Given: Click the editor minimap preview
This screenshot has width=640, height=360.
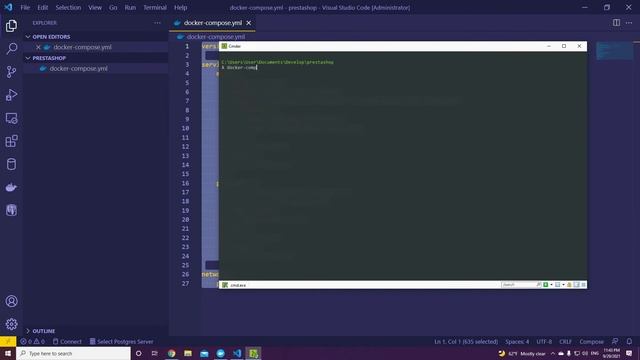Looking at the screenshot, I should point(614,51).
